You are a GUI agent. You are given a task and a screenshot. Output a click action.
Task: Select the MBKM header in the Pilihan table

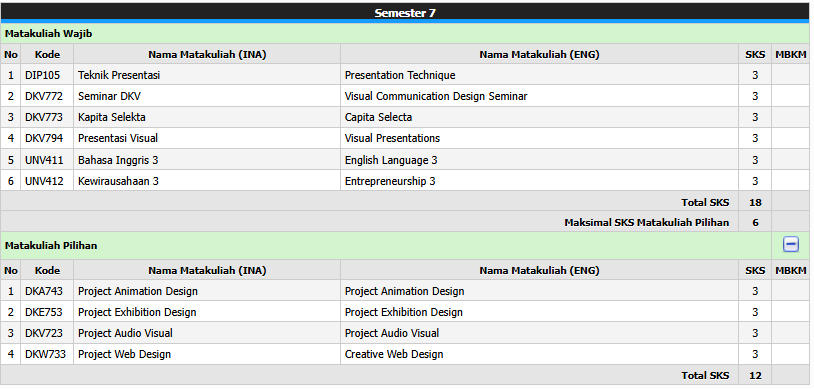tap(791, 270)
